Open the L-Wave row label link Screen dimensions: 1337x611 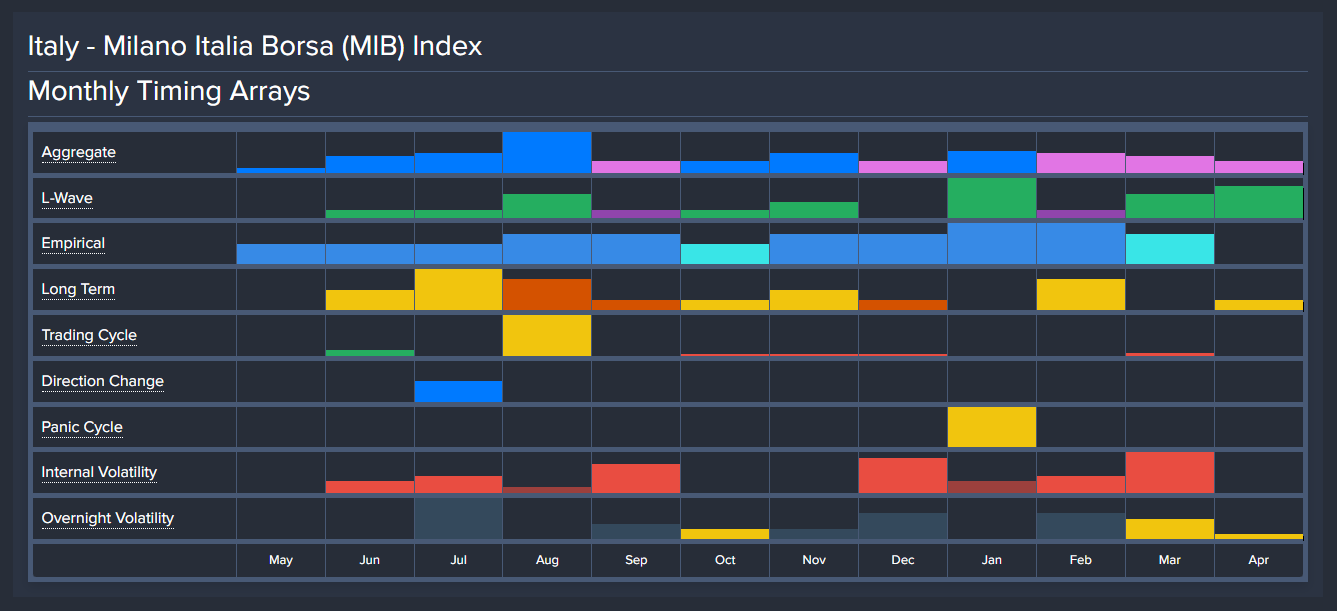[67, 198]
